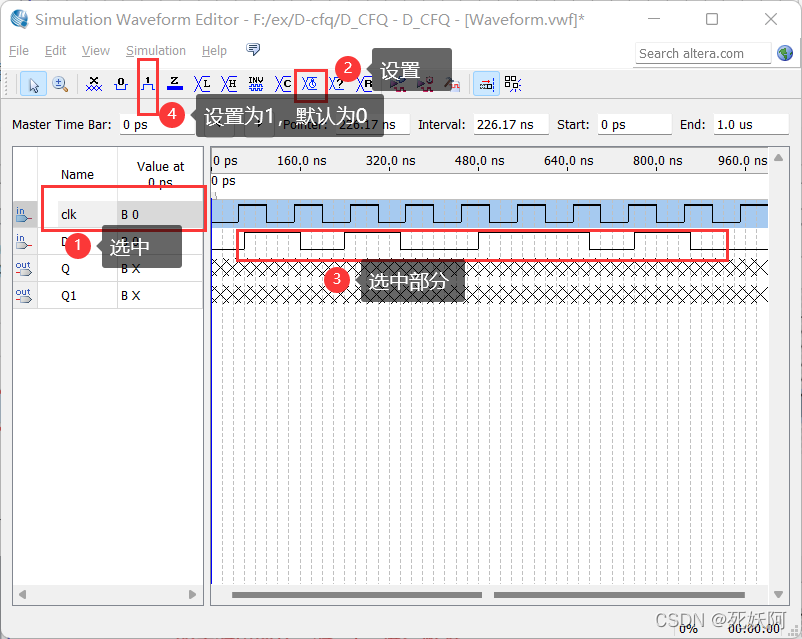The height and width of the screenshot is (639, 802).
Task: Click the waveform horizontal scrollbar
Action: click(488, 595)
